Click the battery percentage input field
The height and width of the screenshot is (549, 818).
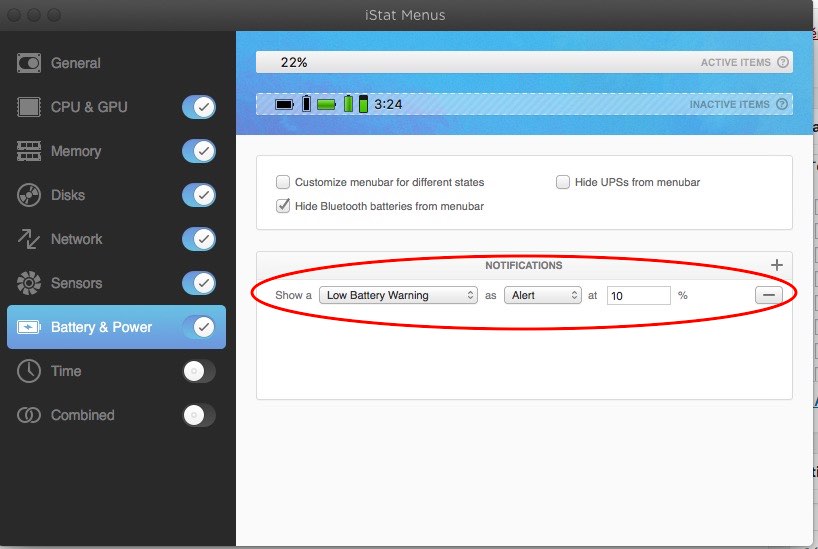click(x=637, y=295)
